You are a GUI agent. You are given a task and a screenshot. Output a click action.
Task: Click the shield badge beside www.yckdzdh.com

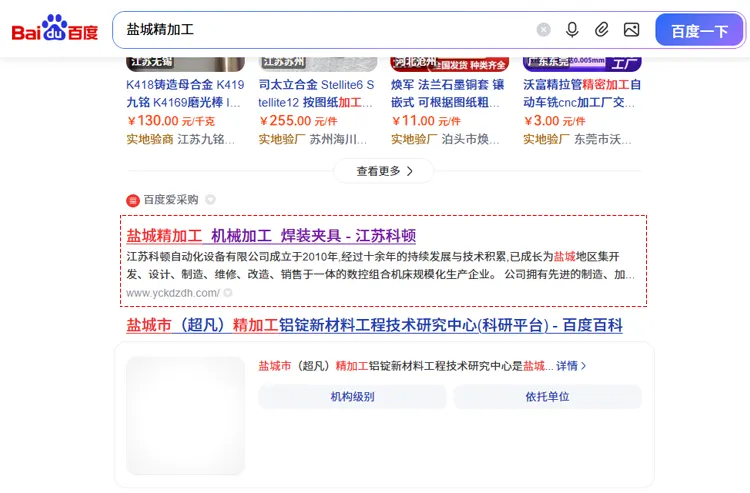click(228, 293)
